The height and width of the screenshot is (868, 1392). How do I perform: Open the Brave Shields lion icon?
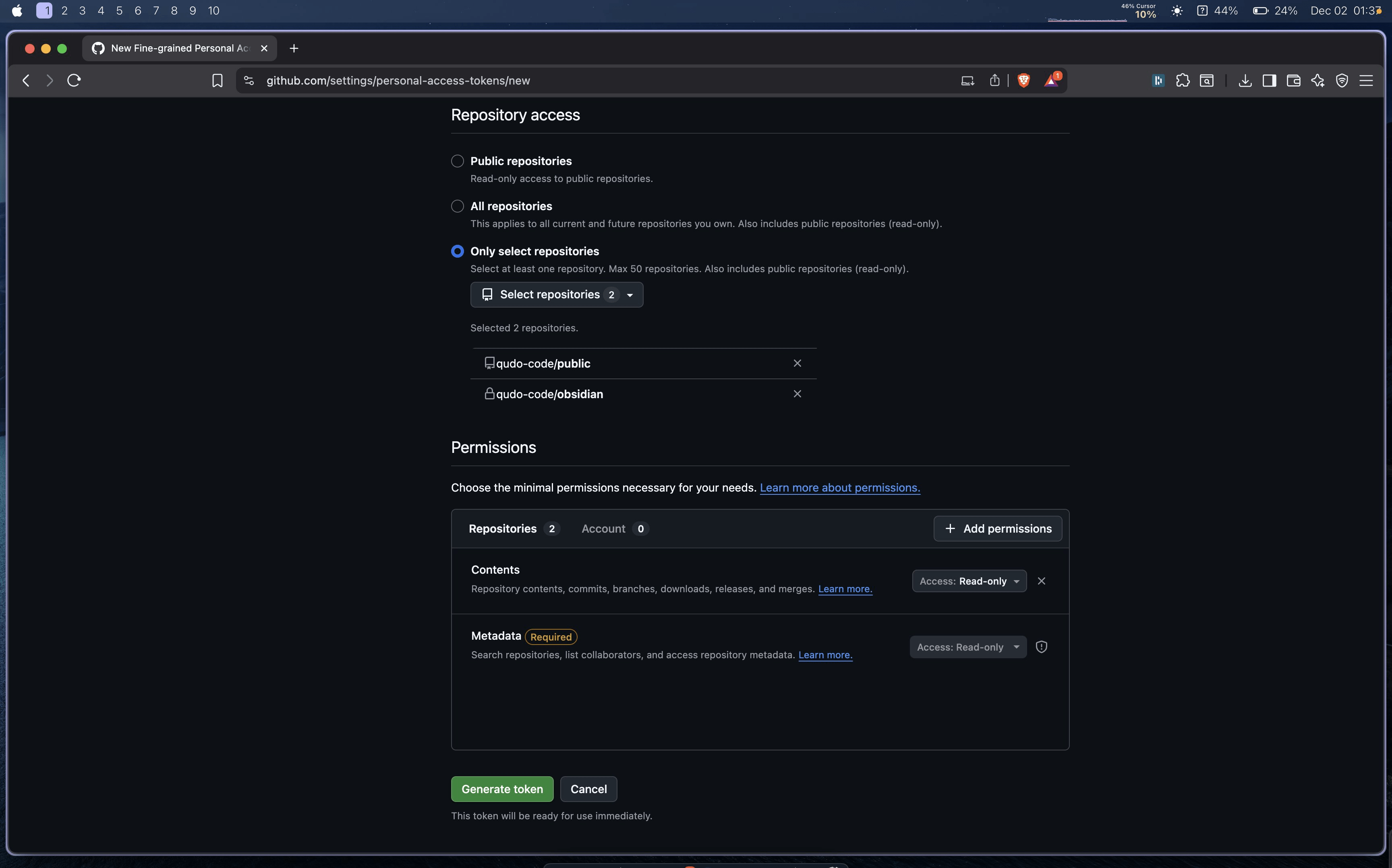coord(1023,81)
